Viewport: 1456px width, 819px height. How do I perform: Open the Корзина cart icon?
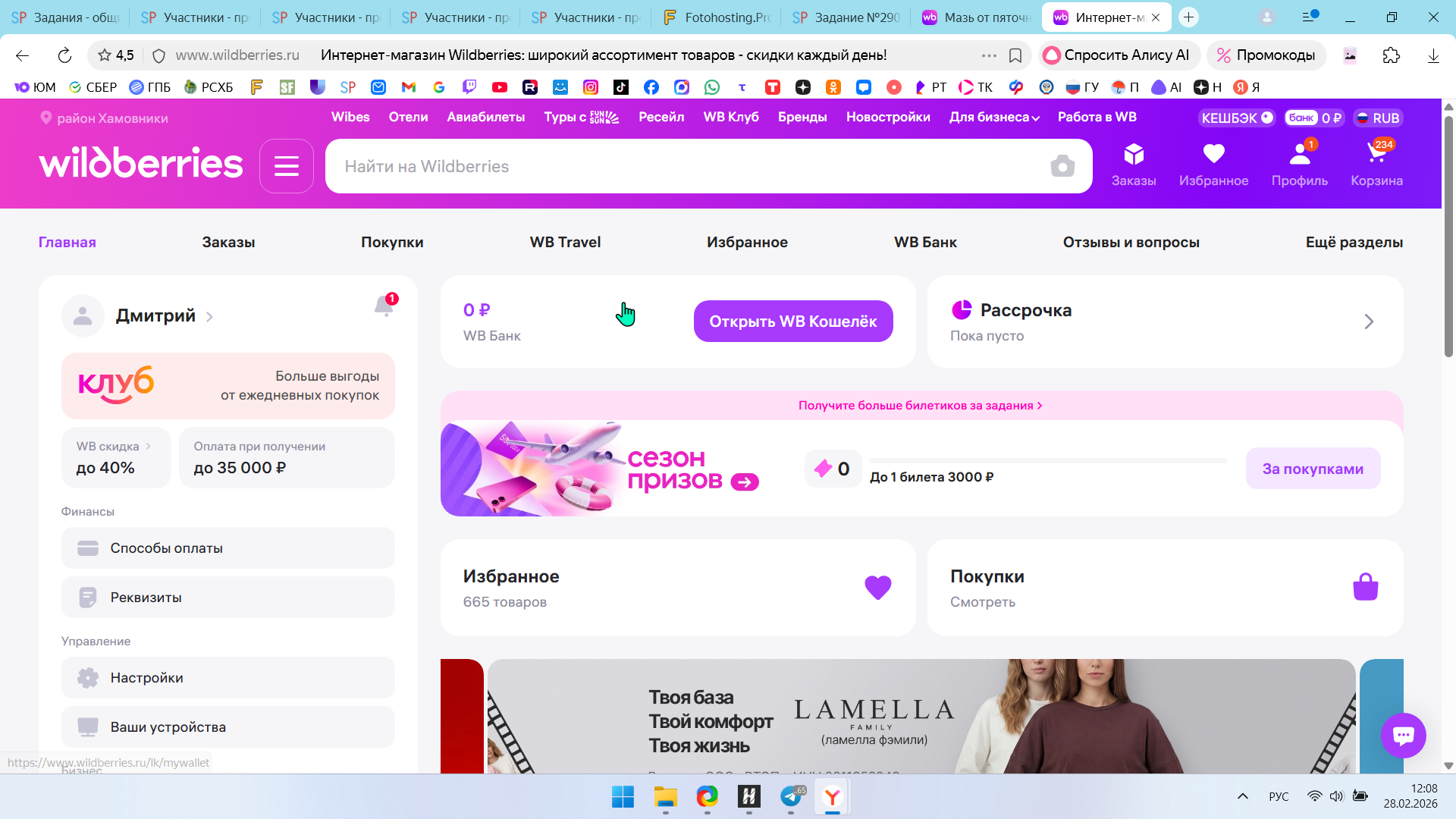click(x=1376, y=155)
